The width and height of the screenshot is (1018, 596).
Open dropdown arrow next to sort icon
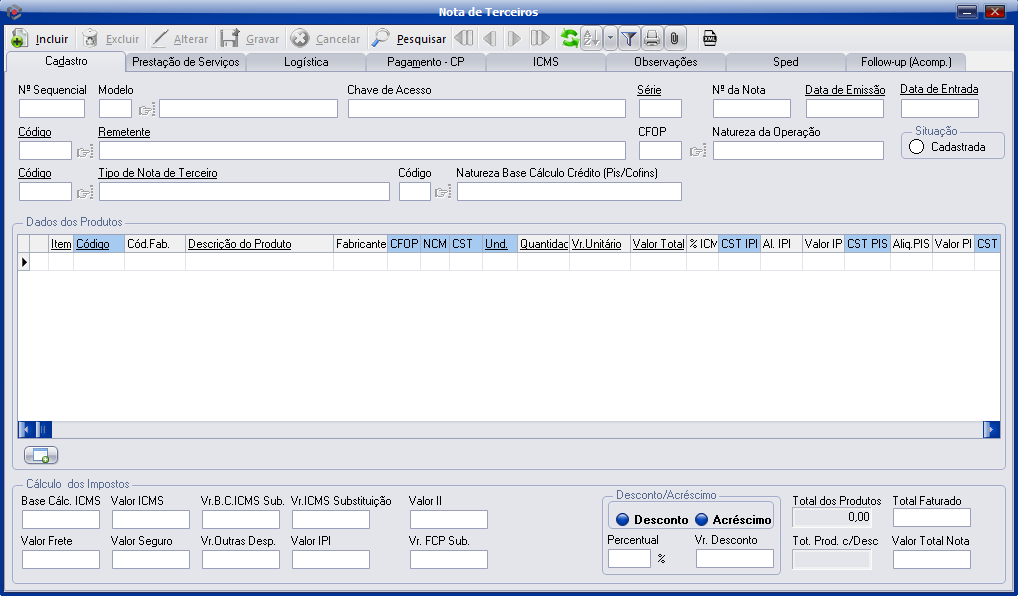coord(609,39)
